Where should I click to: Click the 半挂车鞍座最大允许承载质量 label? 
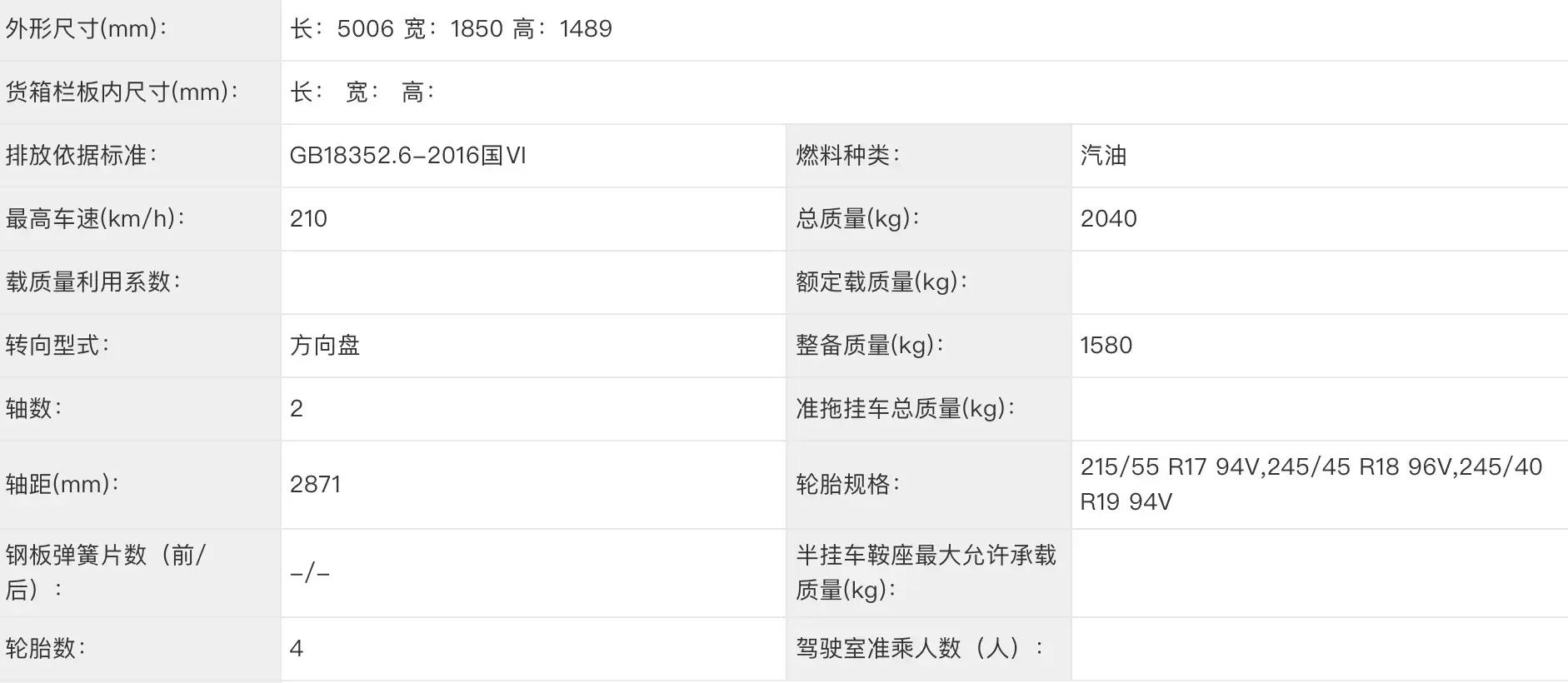926,572
